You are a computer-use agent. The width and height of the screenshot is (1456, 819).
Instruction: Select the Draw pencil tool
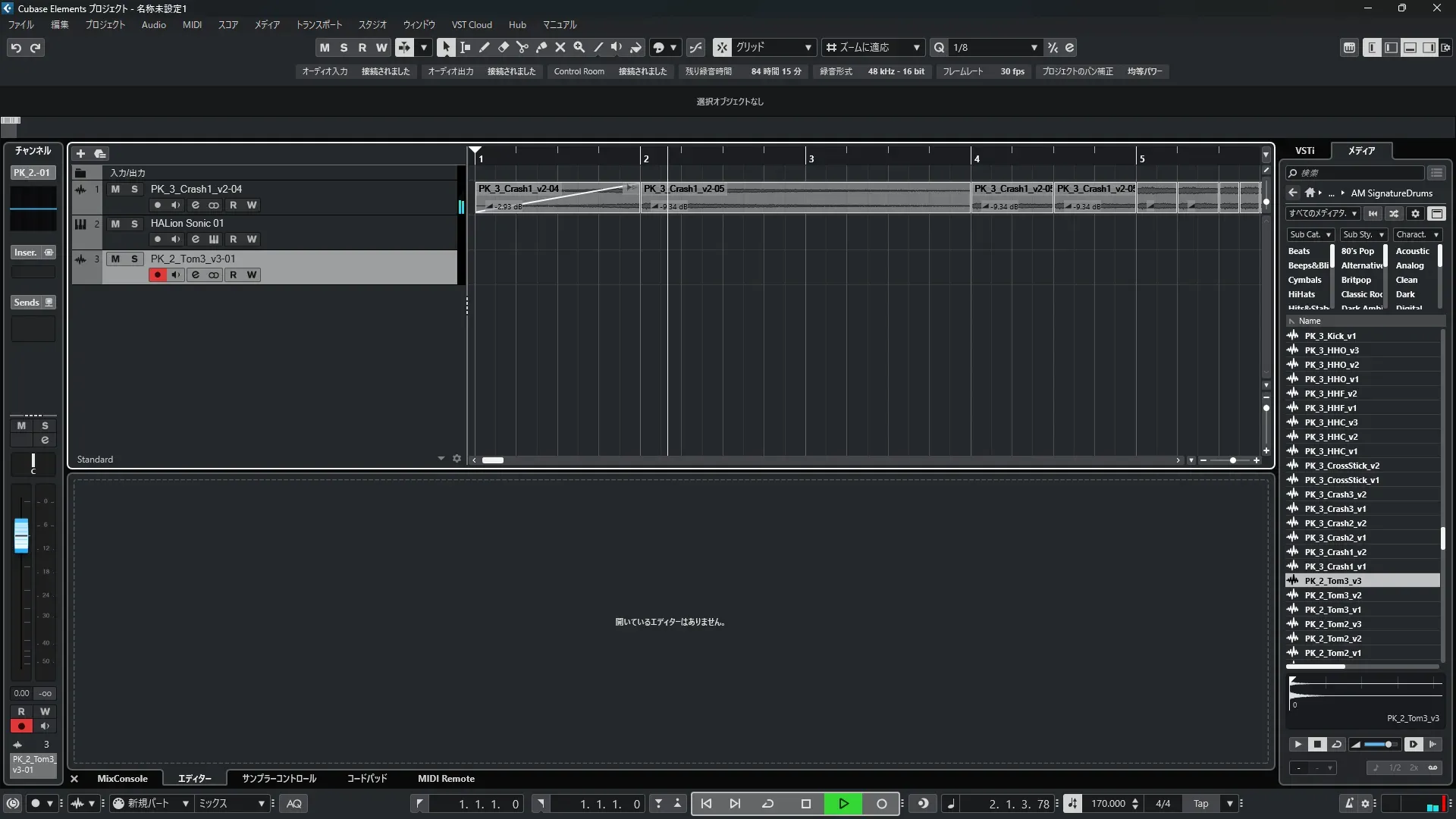click(484, 47)
